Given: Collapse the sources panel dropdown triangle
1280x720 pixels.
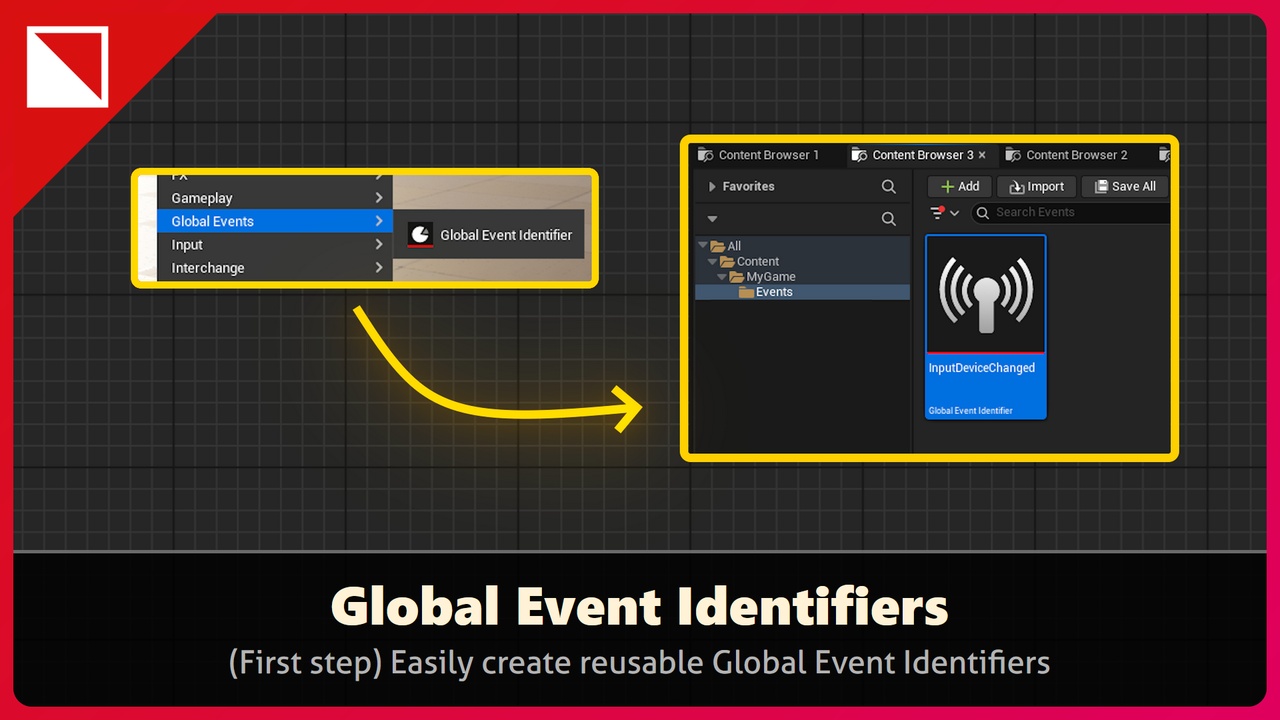Looking at the screenshot, I should (712, 218).
